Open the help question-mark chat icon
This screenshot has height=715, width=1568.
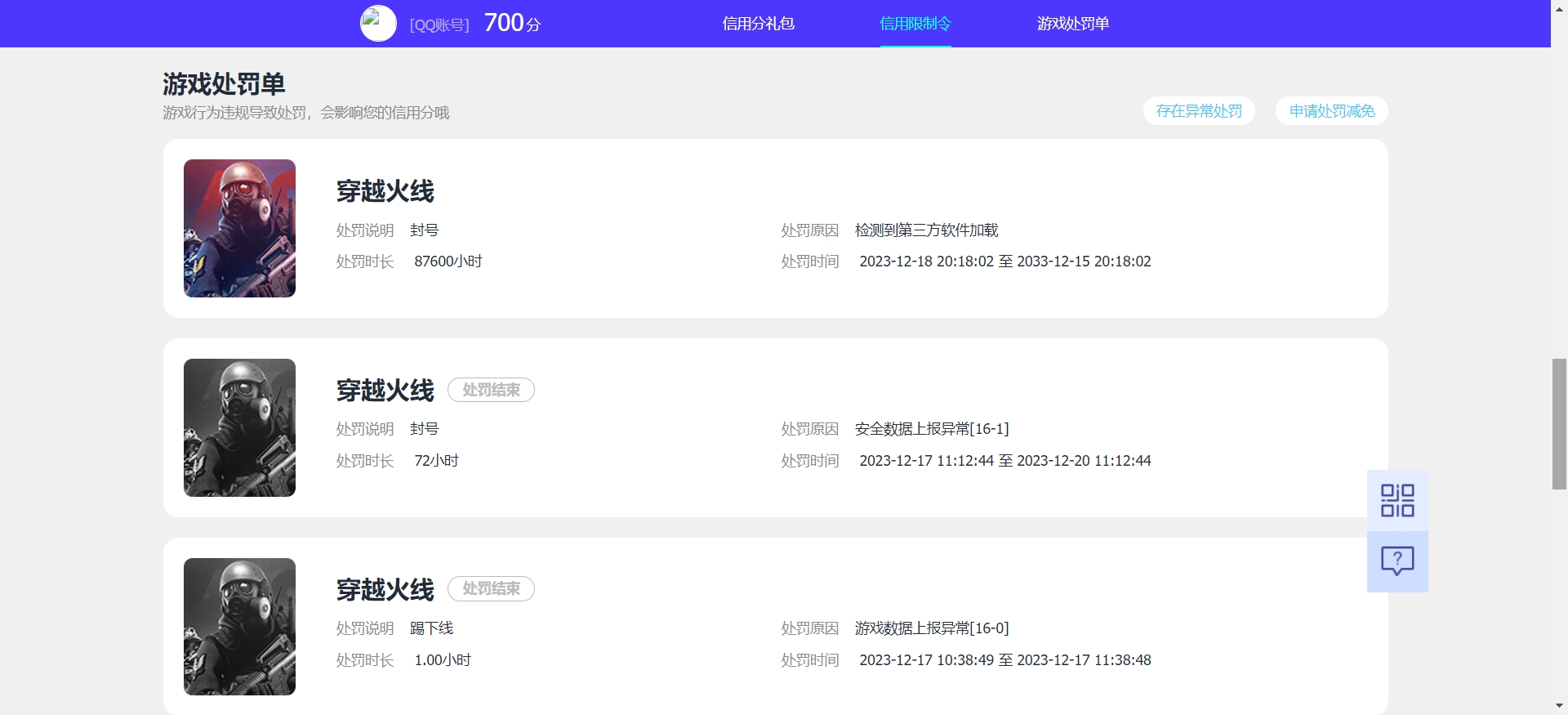(x=1397, y=561)
